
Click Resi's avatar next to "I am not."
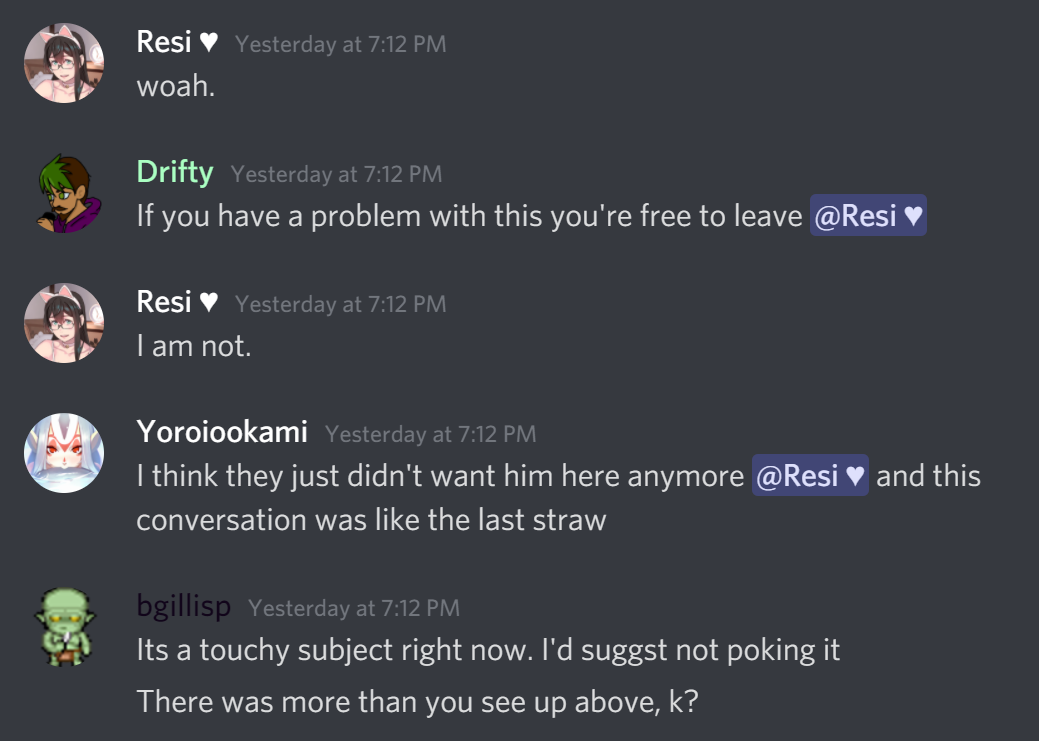click(64, 323)
